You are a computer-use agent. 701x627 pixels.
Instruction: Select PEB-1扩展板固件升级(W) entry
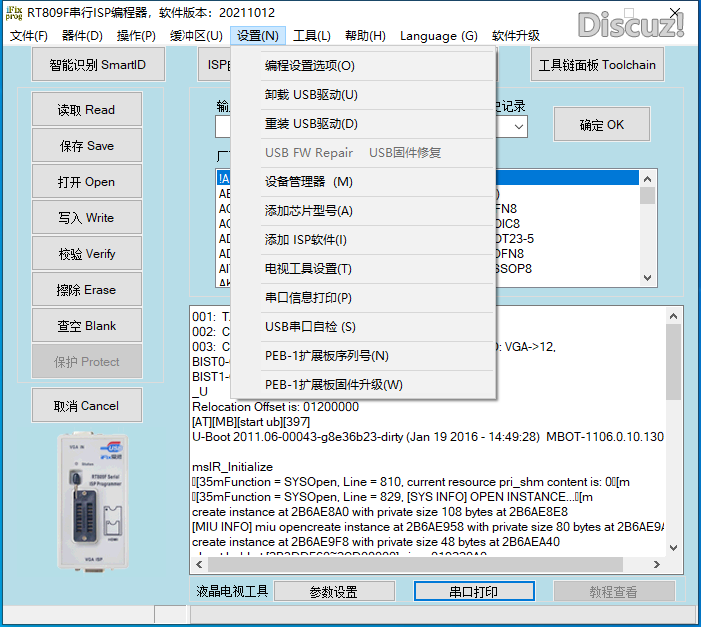tap(333, 385)
